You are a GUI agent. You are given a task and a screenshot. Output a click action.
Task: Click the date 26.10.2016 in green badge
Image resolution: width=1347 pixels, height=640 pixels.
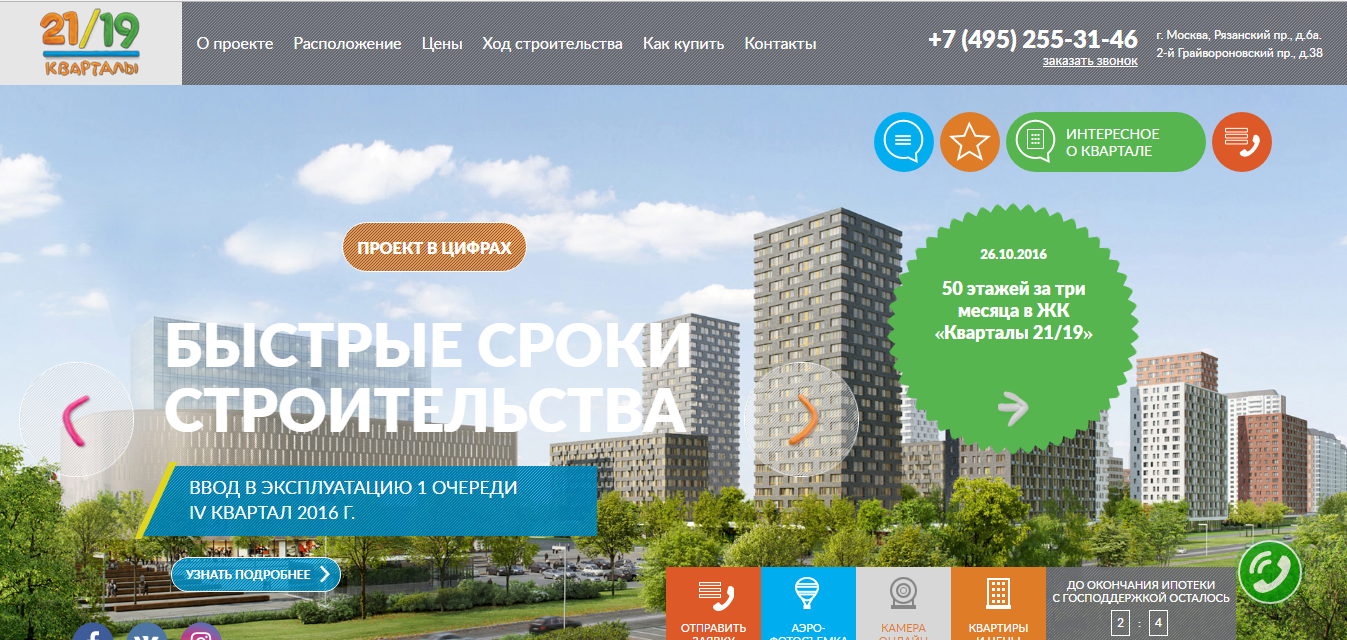point(1013,254)
